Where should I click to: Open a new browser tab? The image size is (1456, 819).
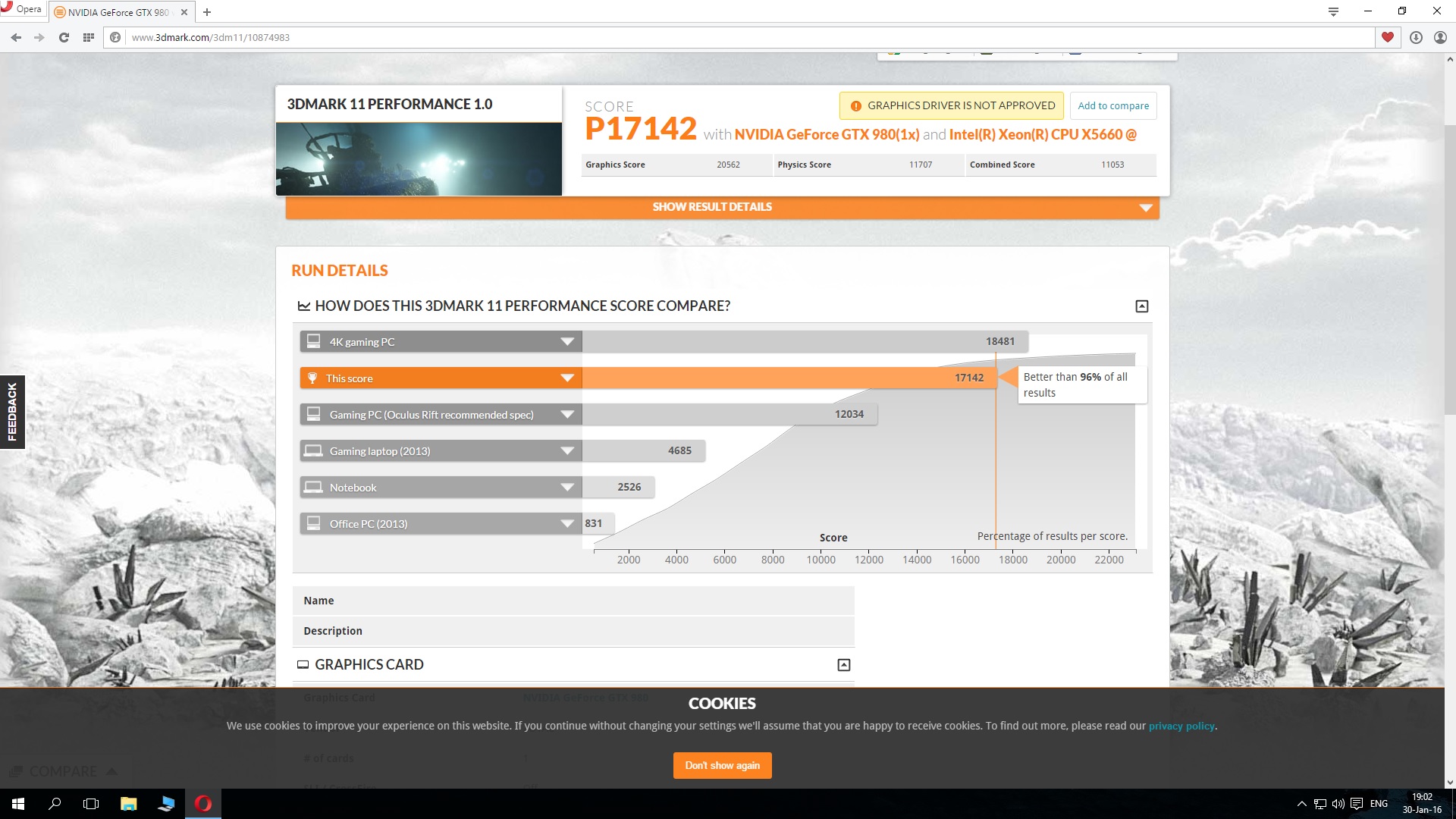(x=207, y=12)
